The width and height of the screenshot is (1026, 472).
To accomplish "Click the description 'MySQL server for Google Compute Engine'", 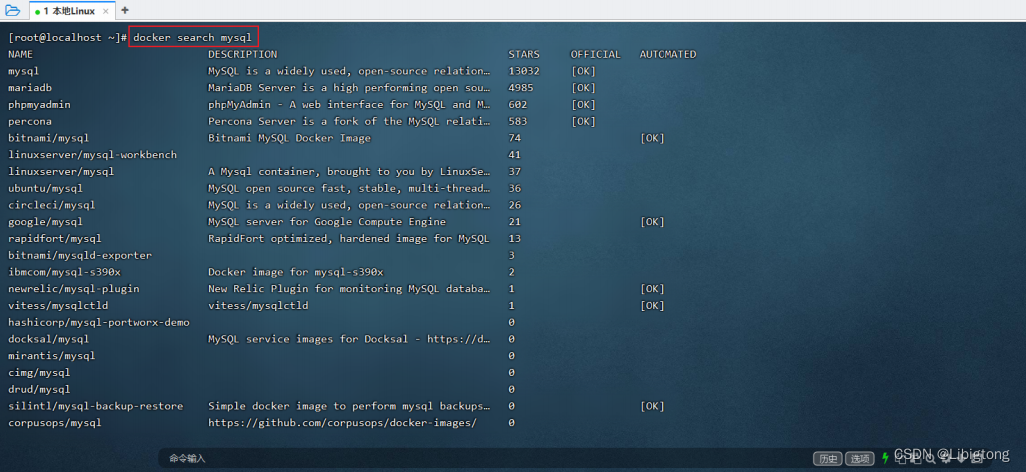I will [327, 222].
